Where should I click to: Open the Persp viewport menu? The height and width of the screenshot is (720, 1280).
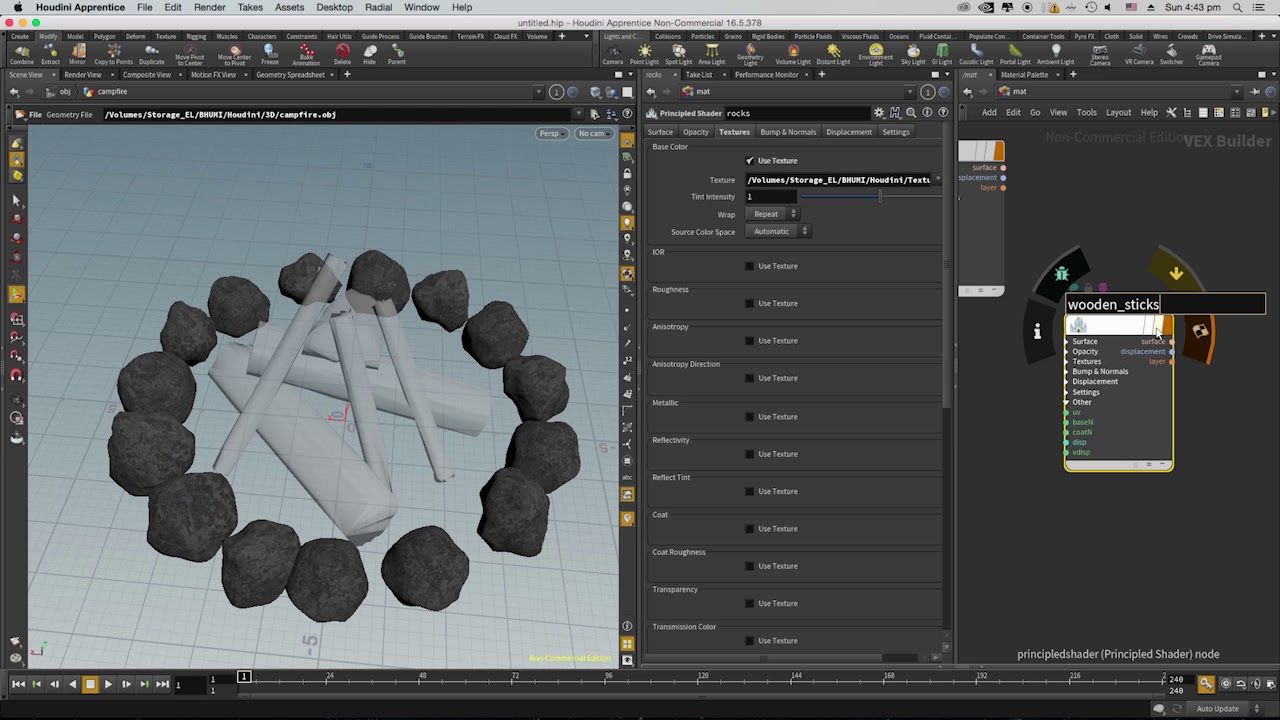[551, 133]
